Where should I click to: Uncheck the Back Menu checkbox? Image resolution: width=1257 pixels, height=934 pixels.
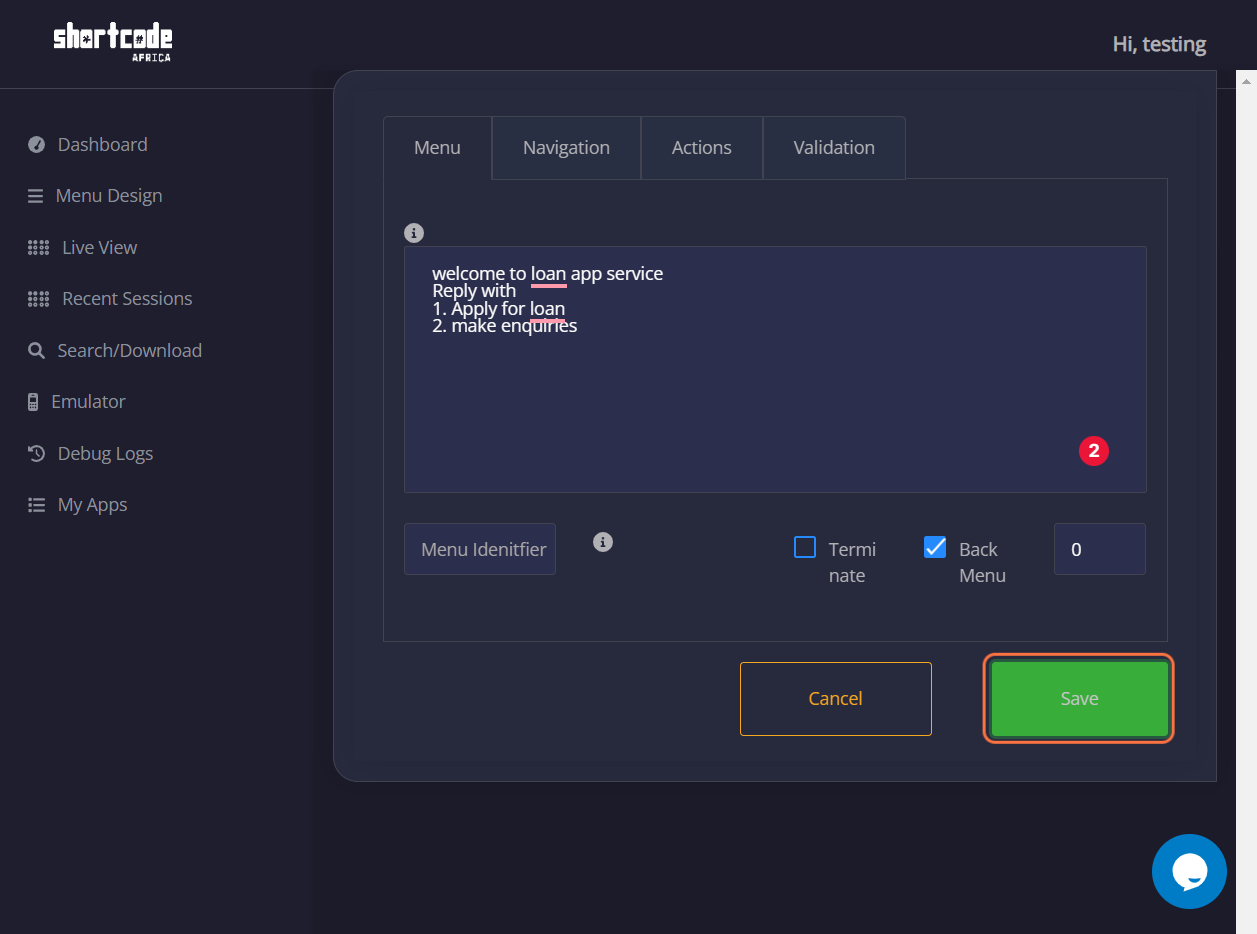pyautogui.click(x=935, y=547)
